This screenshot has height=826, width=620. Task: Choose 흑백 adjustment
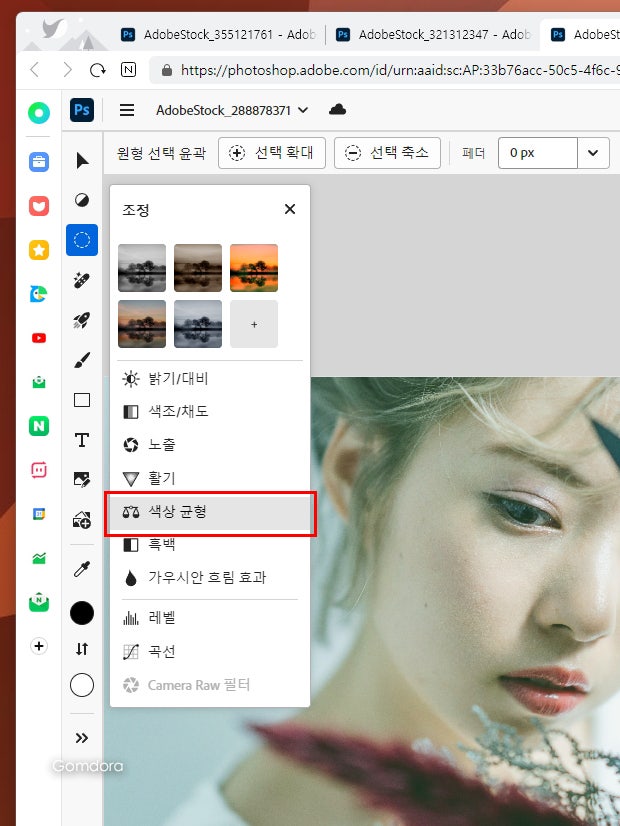(x=210, y=545)
